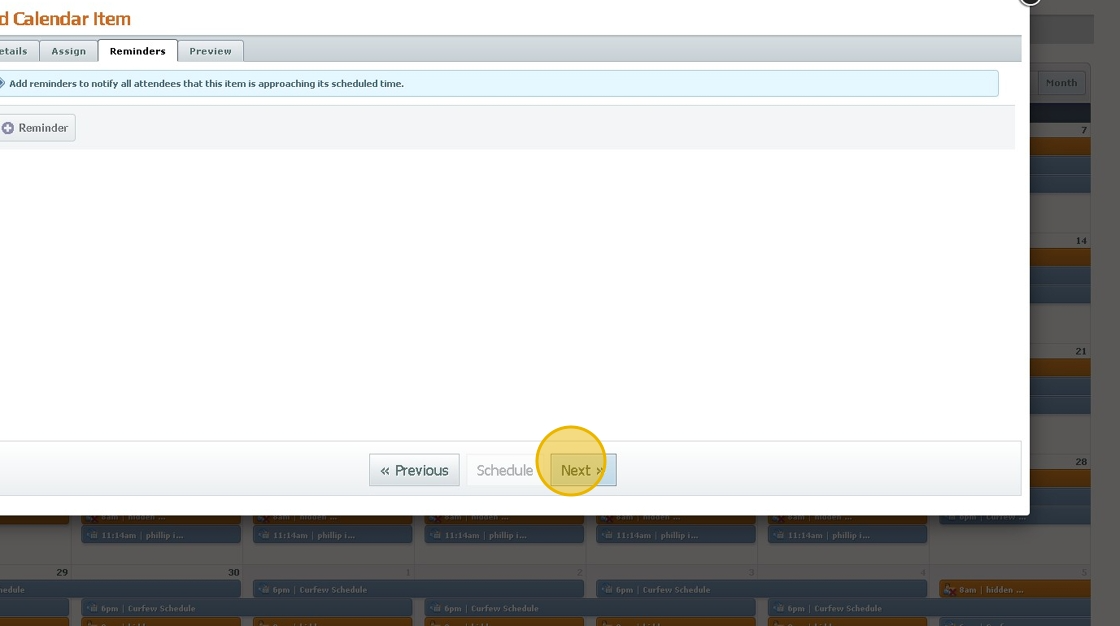1120x626 pixels.
Task: Go back with the Previous button
Action: [414, 470]
